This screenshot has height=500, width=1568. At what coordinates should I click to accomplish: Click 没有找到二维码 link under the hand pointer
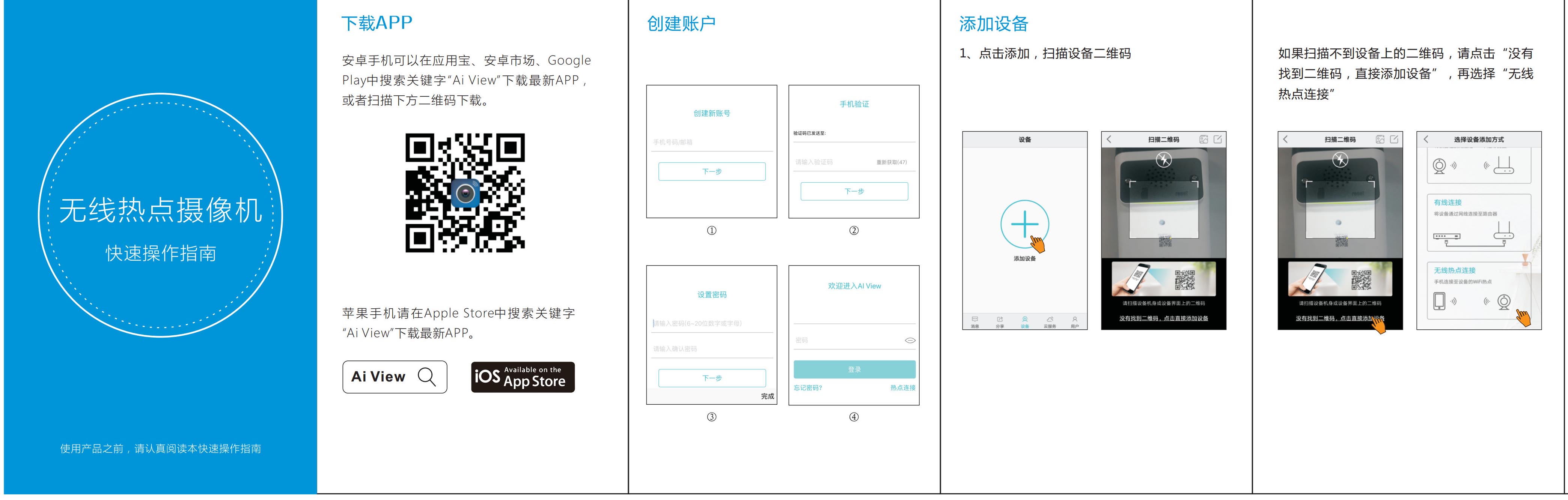[1341, 318]
